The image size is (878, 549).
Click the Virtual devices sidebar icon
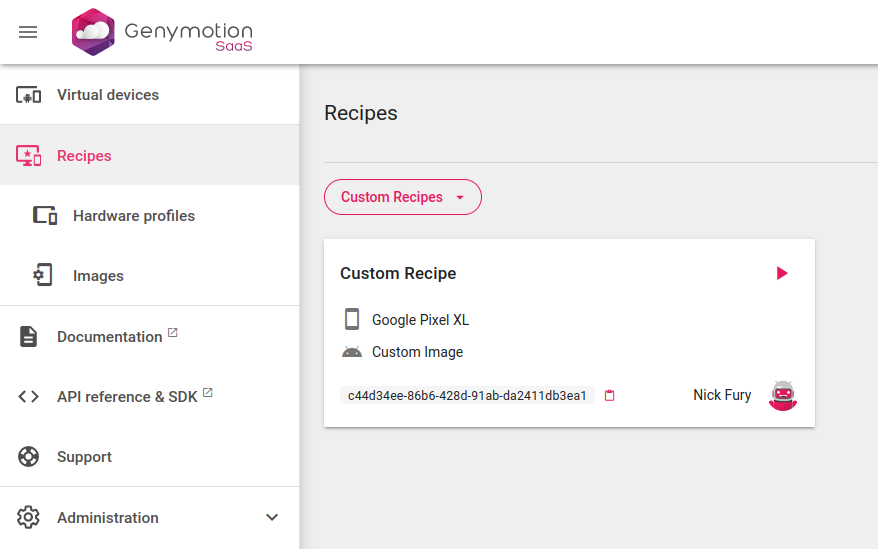(x=29, y=95)
